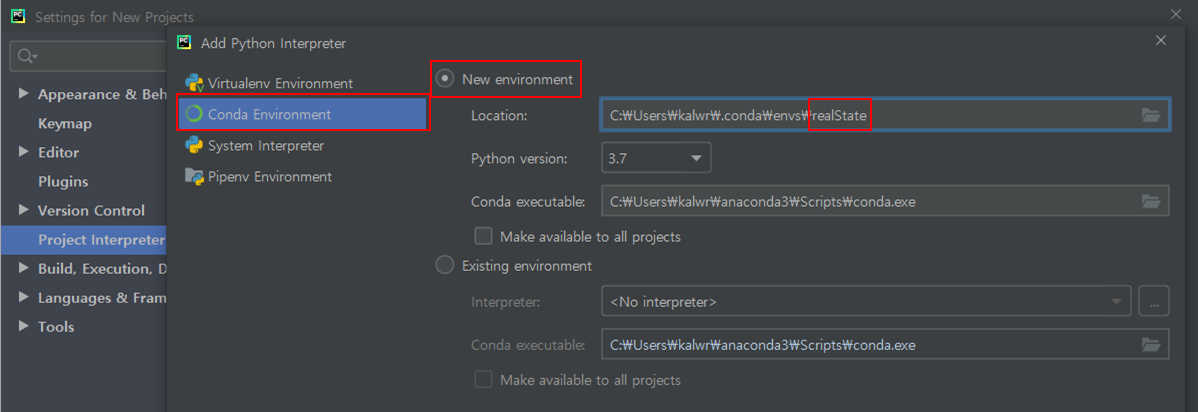Click the Location label

pyautogui.click(x=499, y=115)
